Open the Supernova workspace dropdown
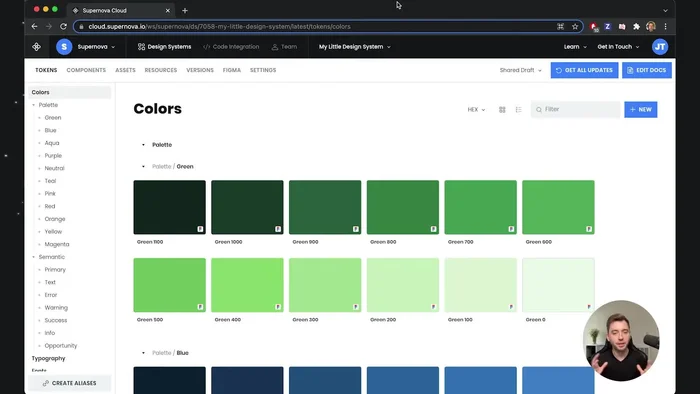Image resolution: width=700 pixels, height=394 pixels. [96, 46]
